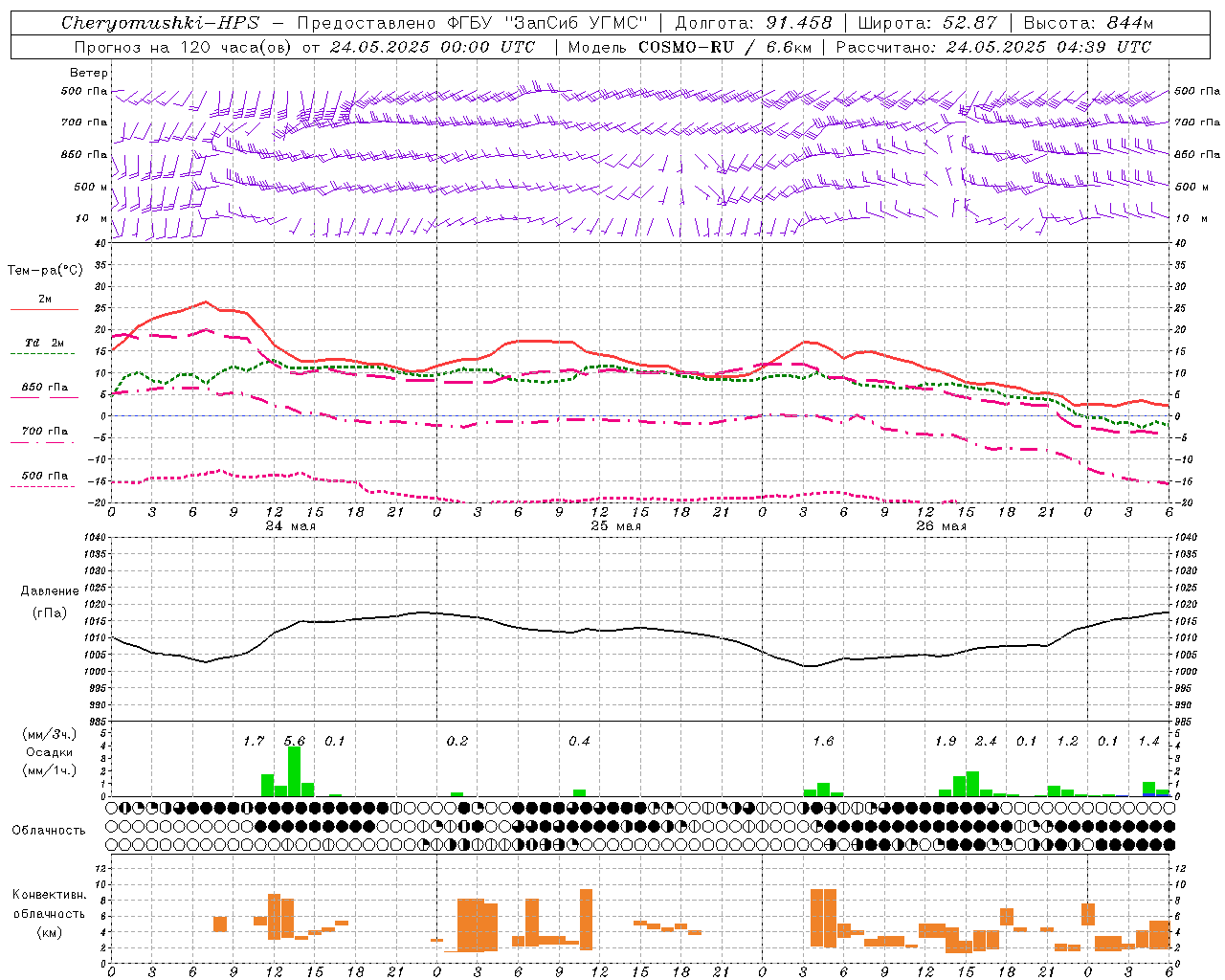
Task: Click the '2м' temperature legend entry
Action: 45,300
